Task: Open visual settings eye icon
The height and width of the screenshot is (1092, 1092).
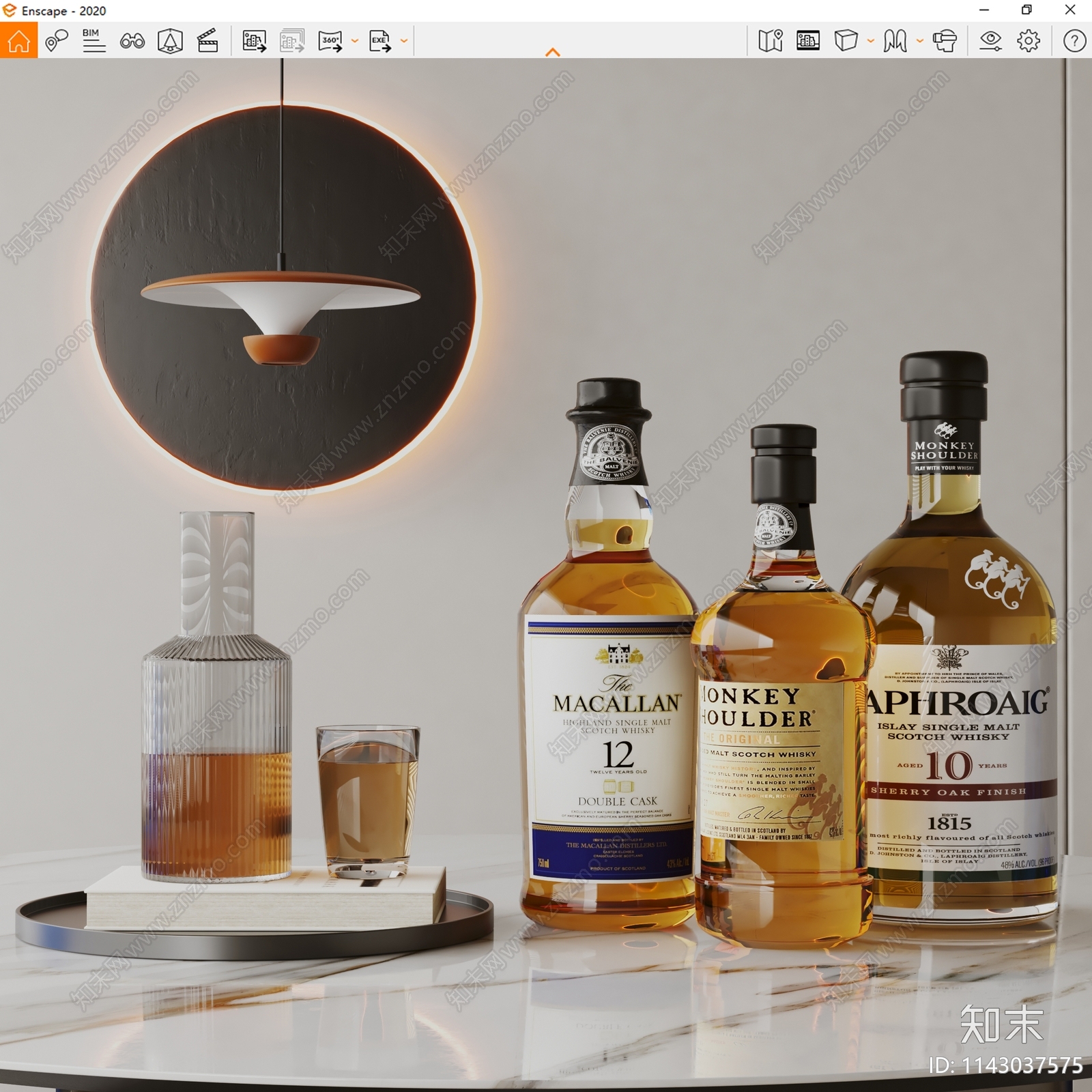Action: click(990, 41)
